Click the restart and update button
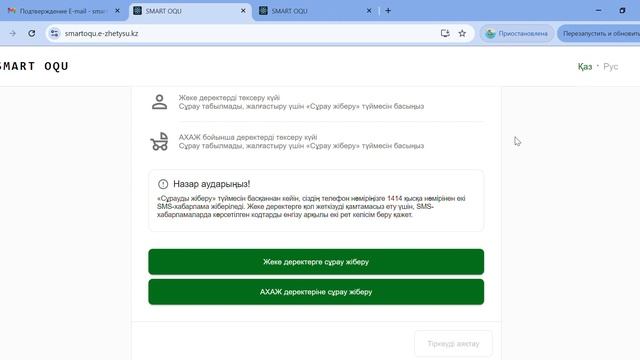Screen dimensions: 640x360 [599, 33]
